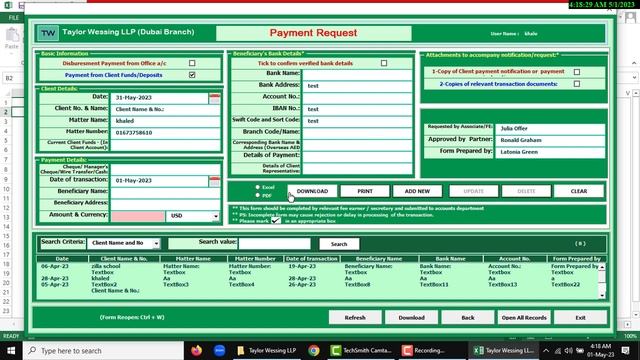
Task: Open the Search Criteria dropdown
Action: (x=156, y=243)
